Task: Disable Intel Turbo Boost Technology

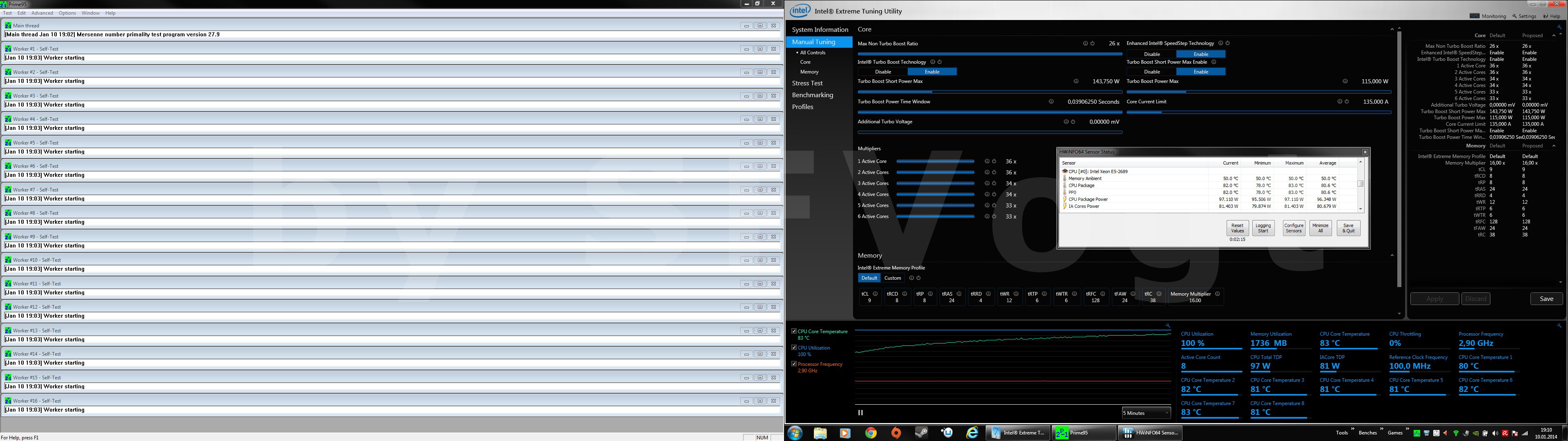Action: coord(882,72)
